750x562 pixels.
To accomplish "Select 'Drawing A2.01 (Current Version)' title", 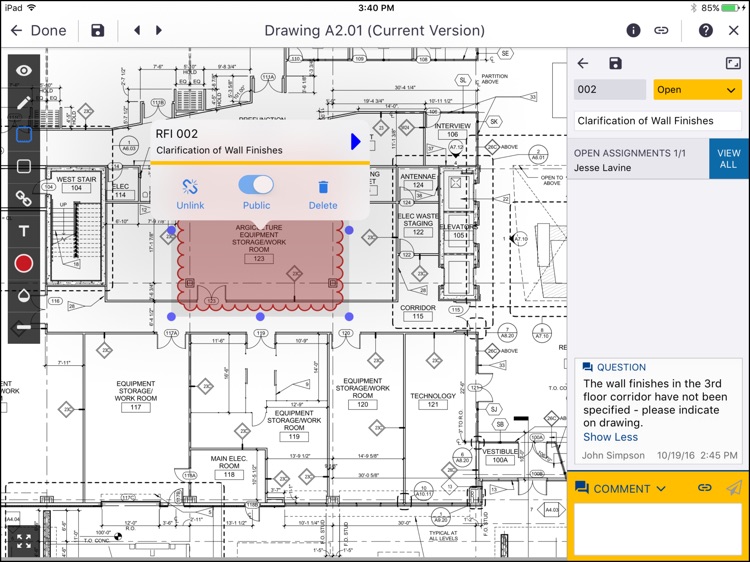I will 375,31.
